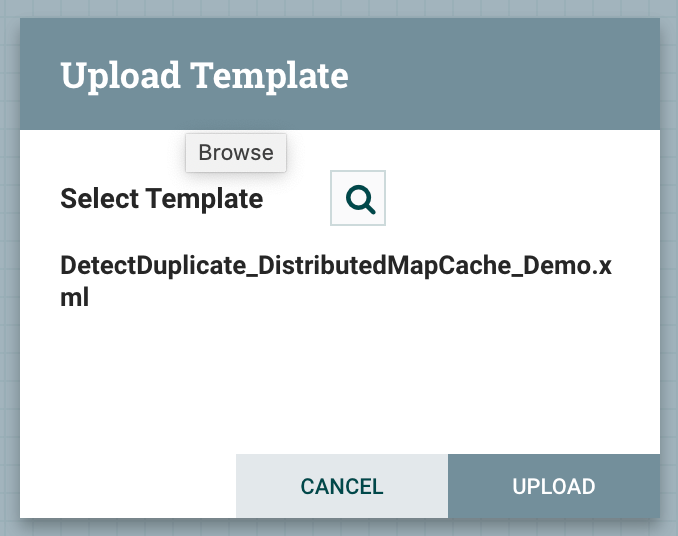Screen dimensions: 678x536
Task: Click the Select Template label
Action: (162, 198)
